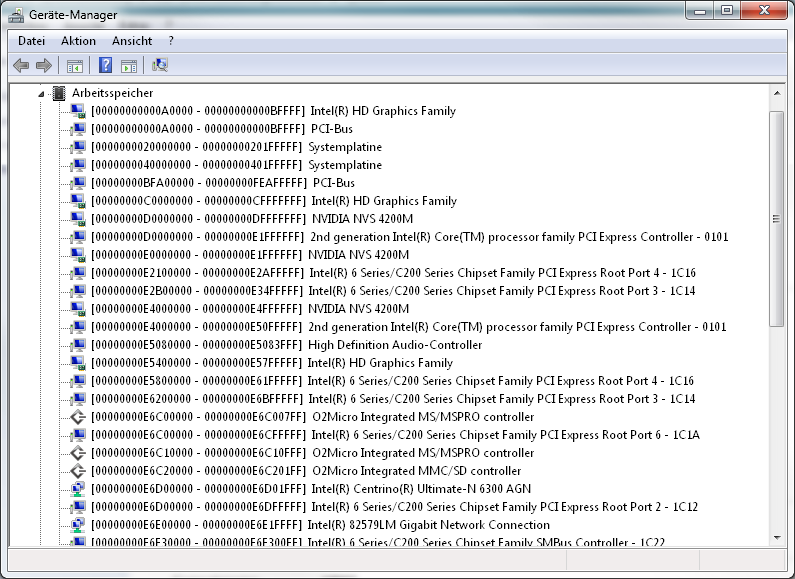The height and width of the screenshot is (579, 795).
Task: Click the vertical scrollbar up arrow
Action: 777,93
